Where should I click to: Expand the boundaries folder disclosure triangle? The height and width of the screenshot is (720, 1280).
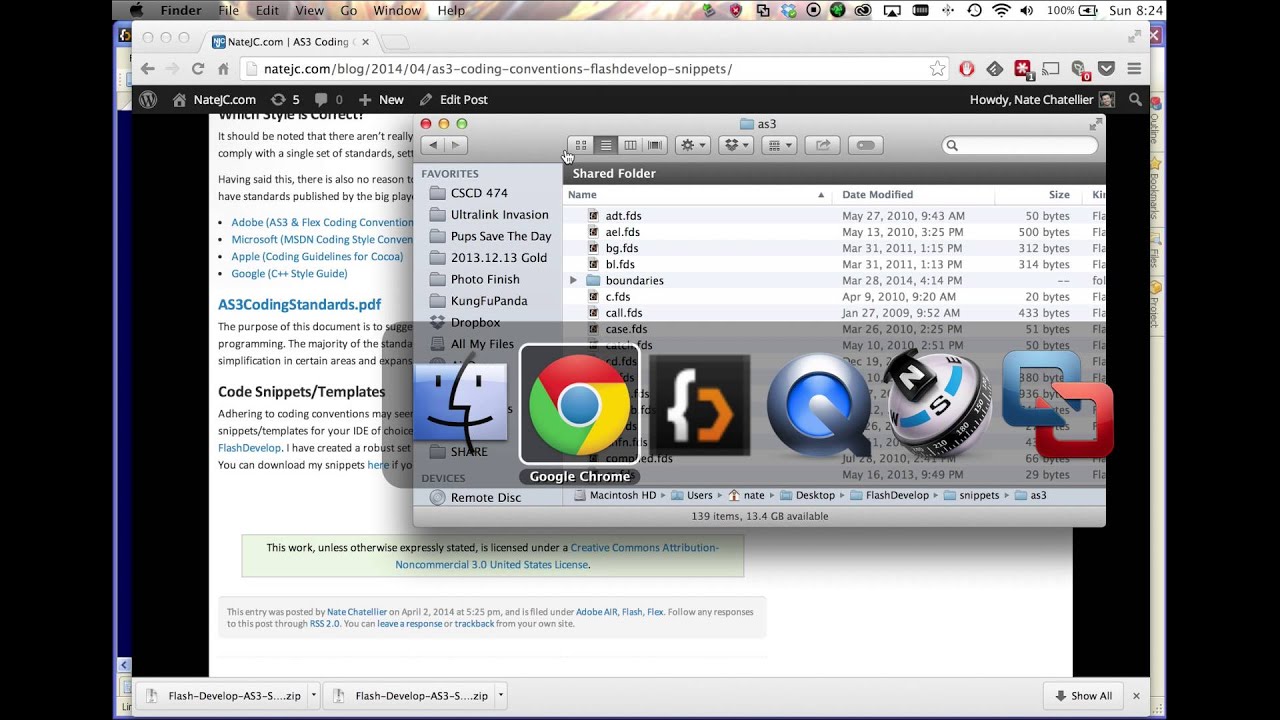tap(573, 281)
